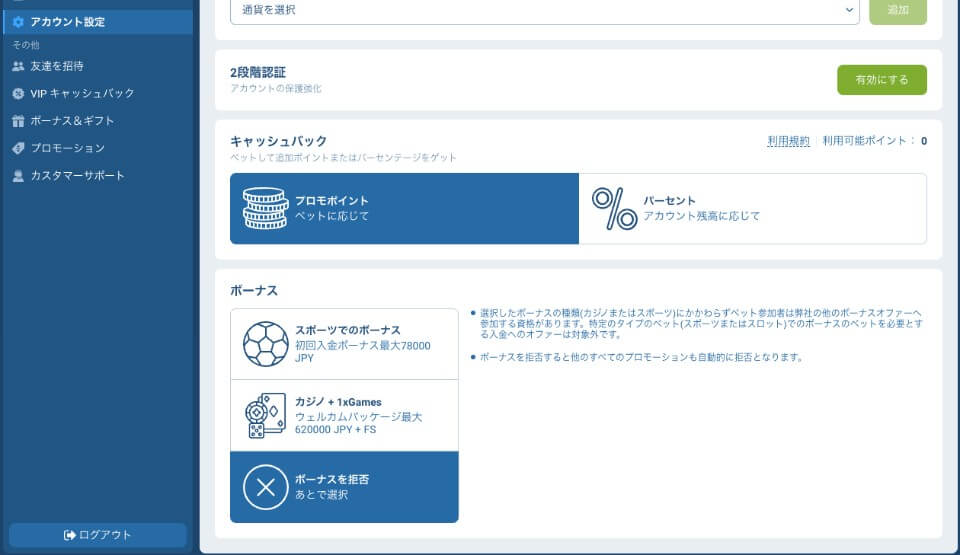Open the 通貨を選択 currency dropdown
The image size is (960, 555).
tap(545, 10)
